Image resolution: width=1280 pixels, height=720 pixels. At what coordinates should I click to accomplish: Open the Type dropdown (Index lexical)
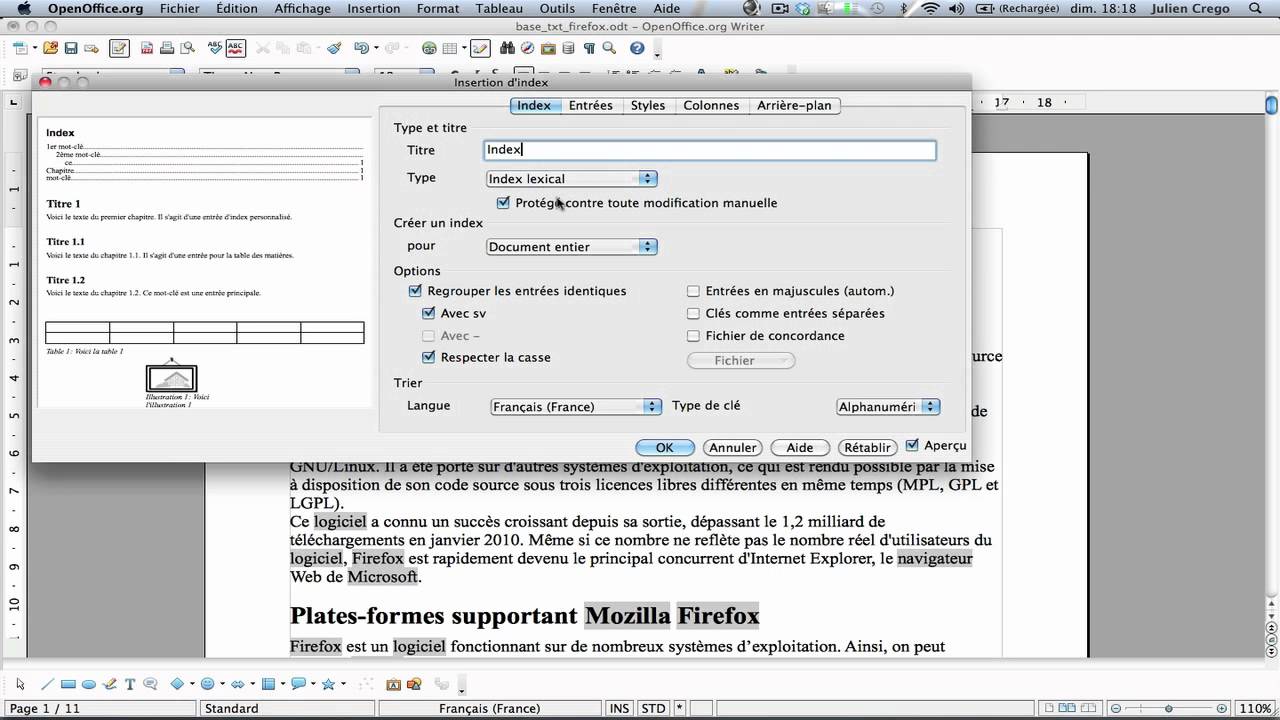[571, 179]
